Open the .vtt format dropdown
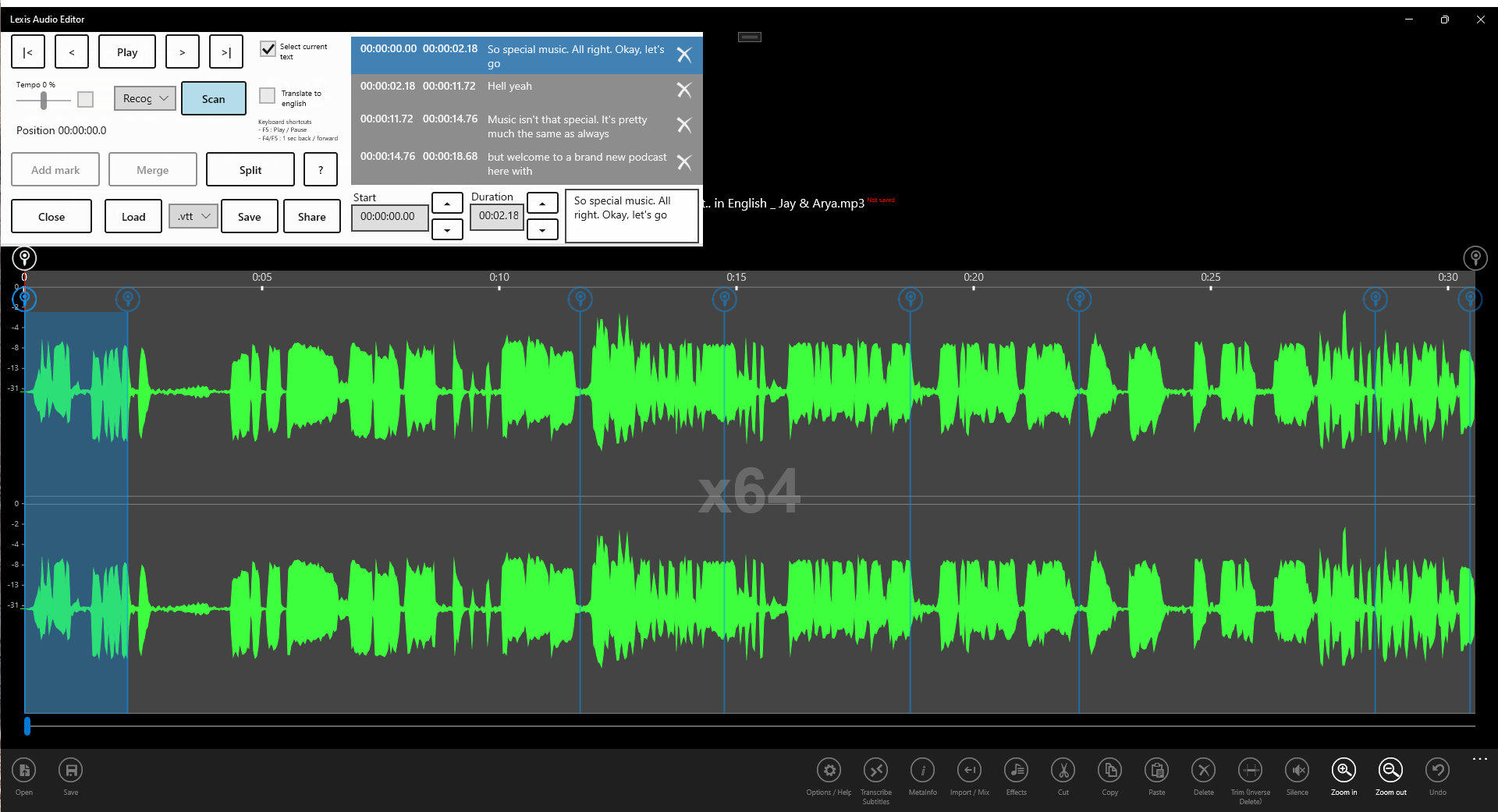1498x812 pixels. (193, 216)
